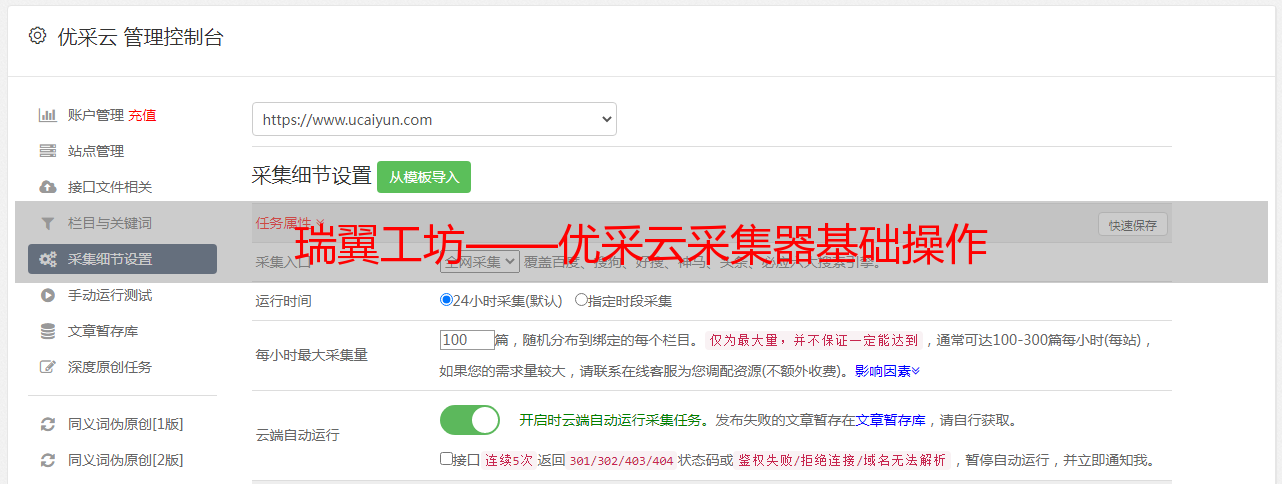Open 账户管理 in the sidebar
1282x484 pixels.
point(95,115)
